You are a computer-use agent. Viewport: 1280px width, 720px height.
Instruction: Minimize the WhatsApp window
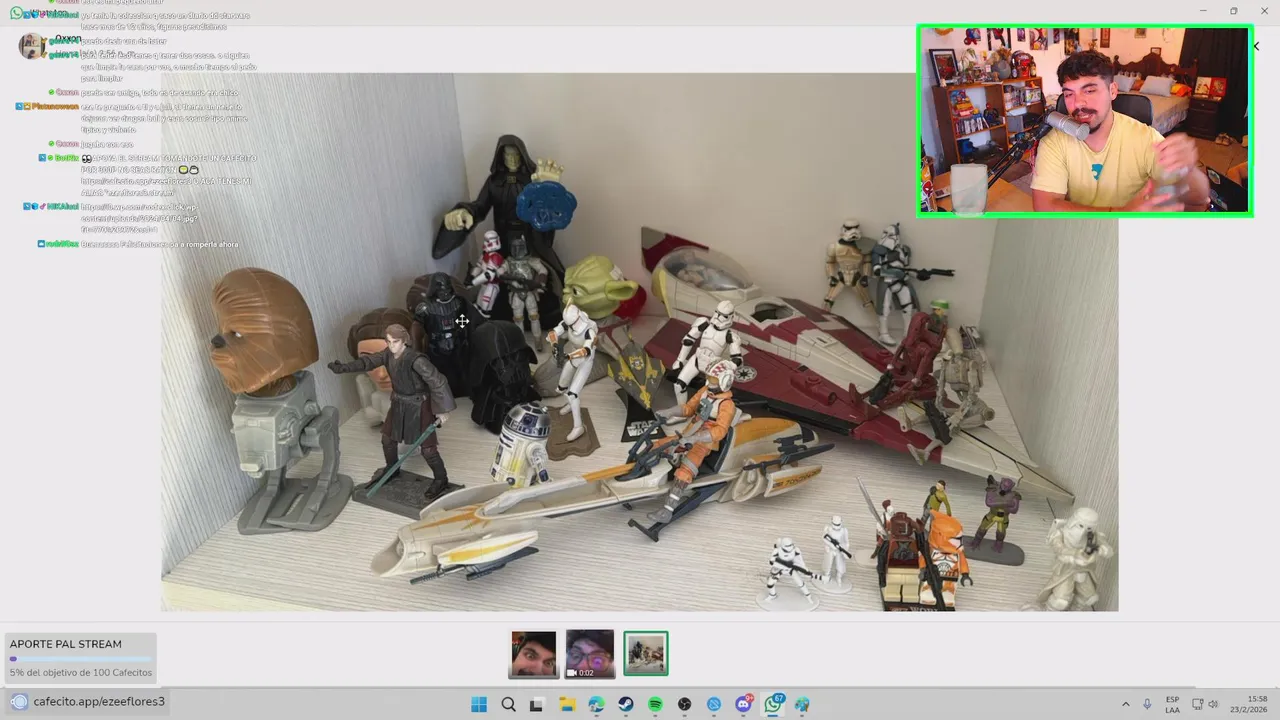click(x=1204, y=11)
